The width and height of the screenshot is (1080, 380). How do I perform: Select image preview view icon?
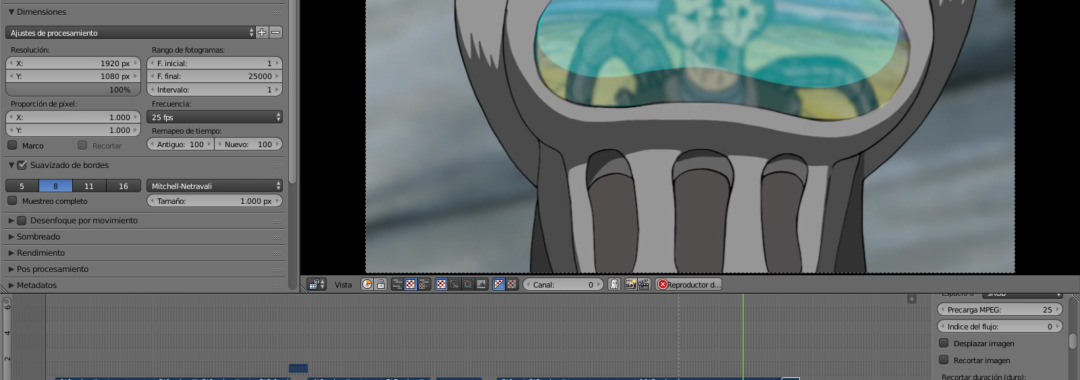pyautogui.click(x=411, y=284)
